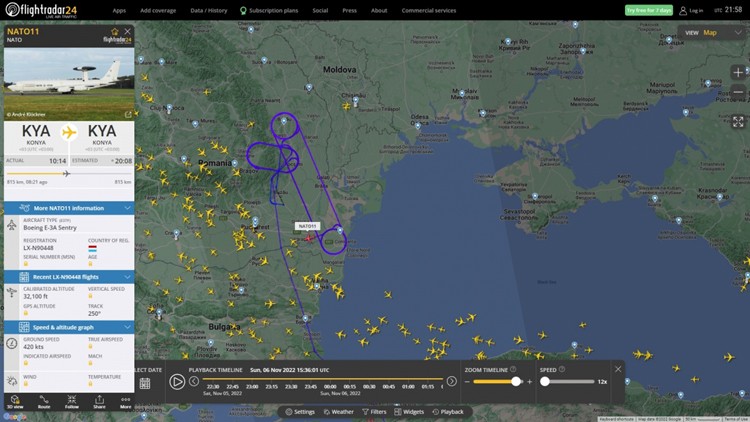Click registration LX-N90448 text
Image resolution: width=750 pixels, height=422 pixels.
coord(38,248)
